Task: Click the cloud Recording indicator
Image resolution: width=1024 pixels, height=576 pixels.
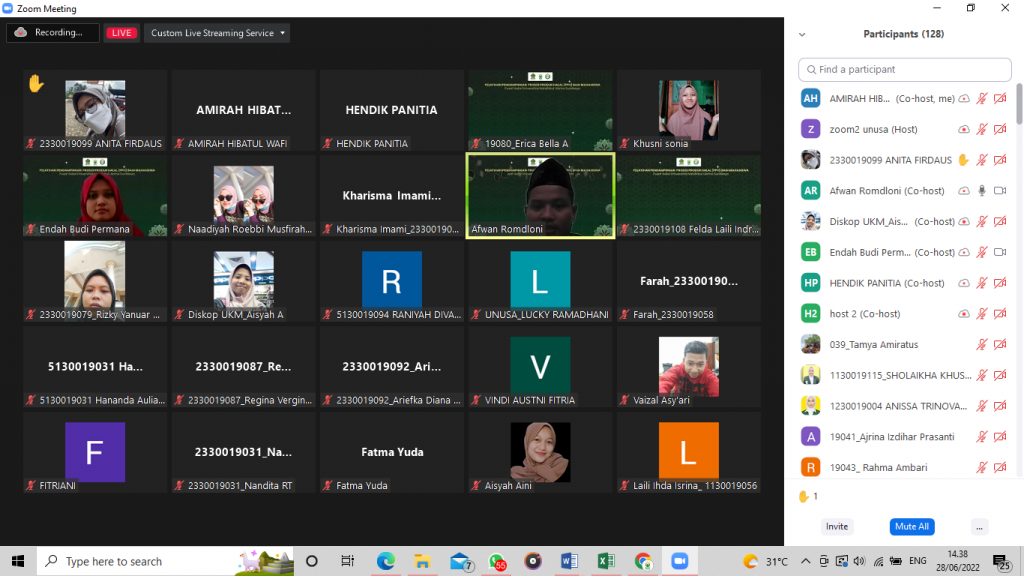Action: [52, 33]
